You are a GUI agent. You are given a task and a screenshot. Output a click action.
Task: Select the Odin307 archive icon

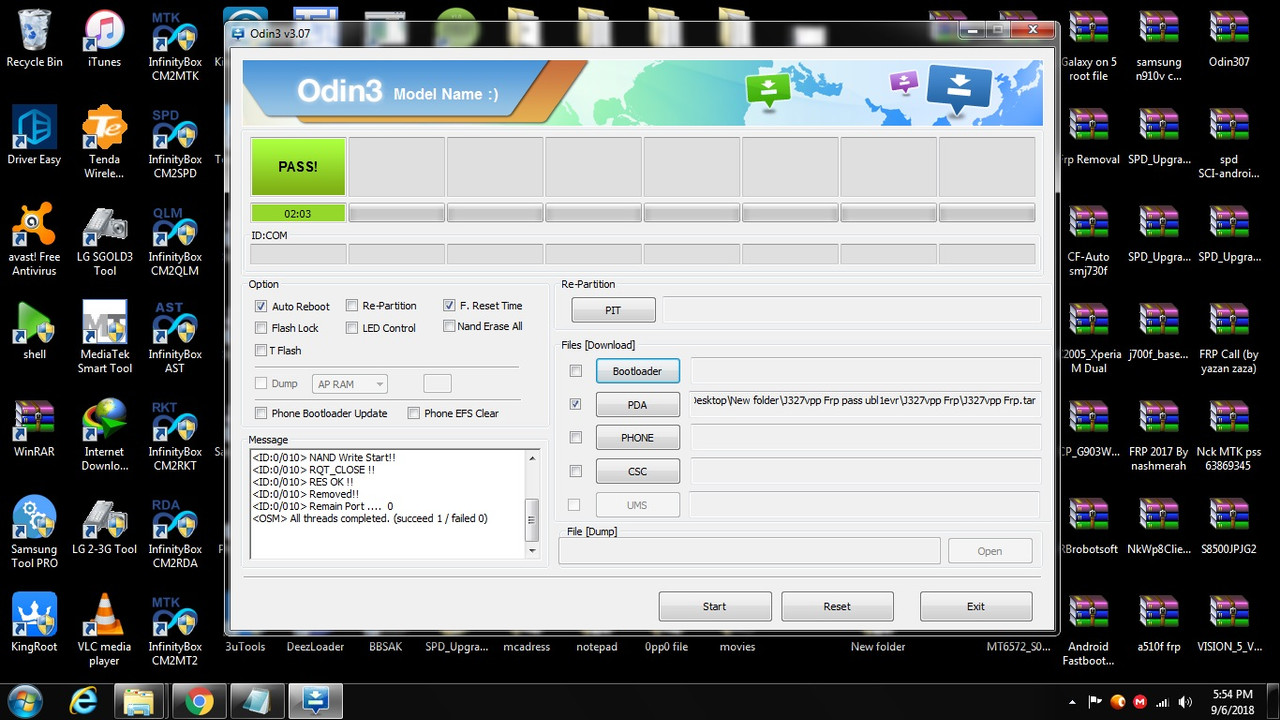(x=1229, y=40)
